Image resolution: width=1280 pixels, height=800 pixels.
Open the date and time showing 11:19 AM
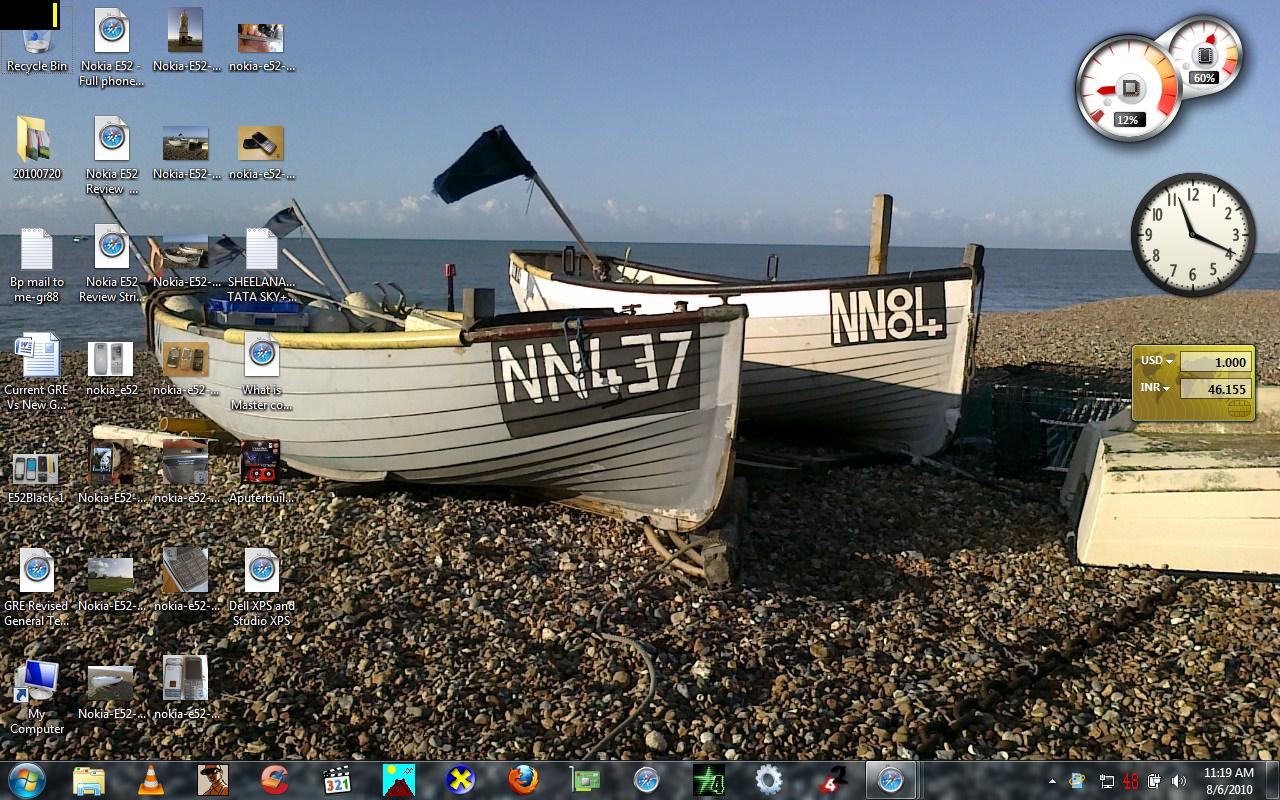coord(1228,780)
